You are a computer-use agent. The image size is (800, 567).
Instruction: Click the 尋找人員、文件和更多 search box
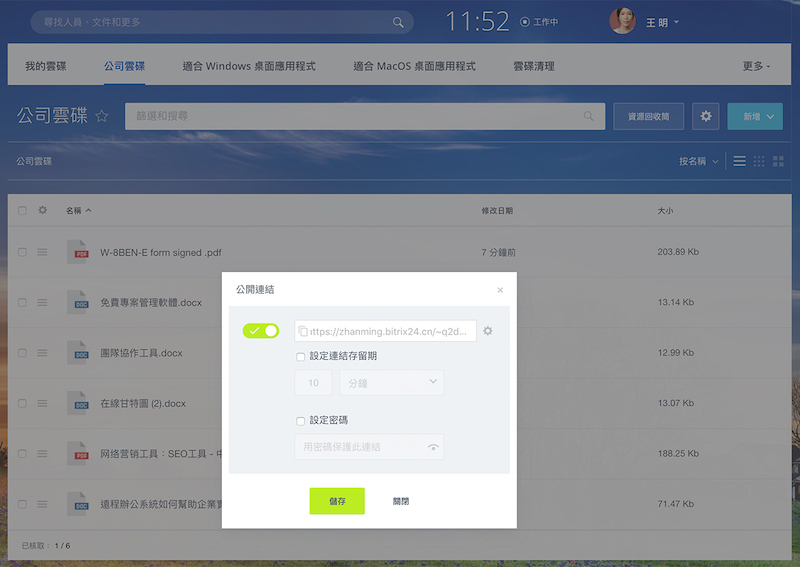(x=222, y=22)
